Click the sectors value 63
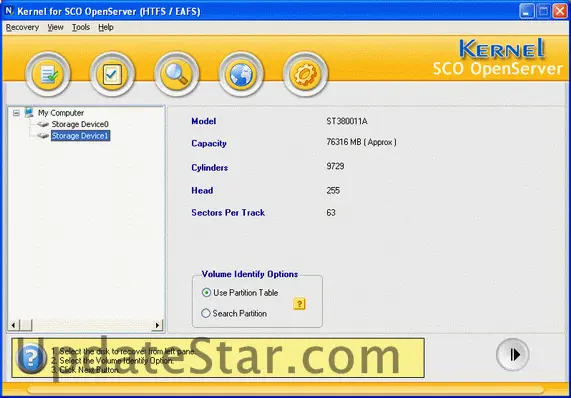 tap(331, 213)
